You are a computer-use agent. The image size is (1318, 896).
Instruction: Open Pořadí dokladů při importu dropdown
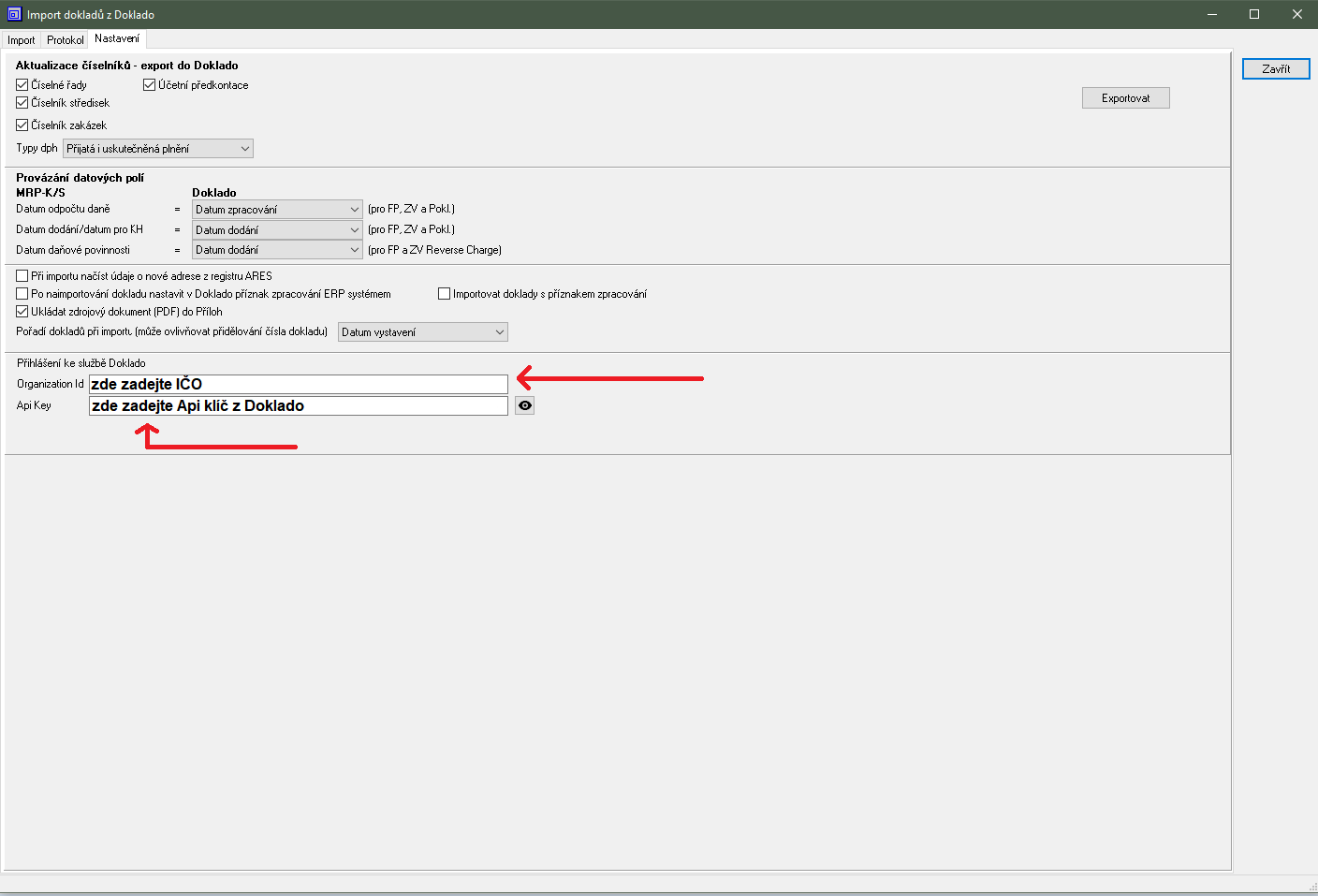pyautogui.click(x=422, y=332)
